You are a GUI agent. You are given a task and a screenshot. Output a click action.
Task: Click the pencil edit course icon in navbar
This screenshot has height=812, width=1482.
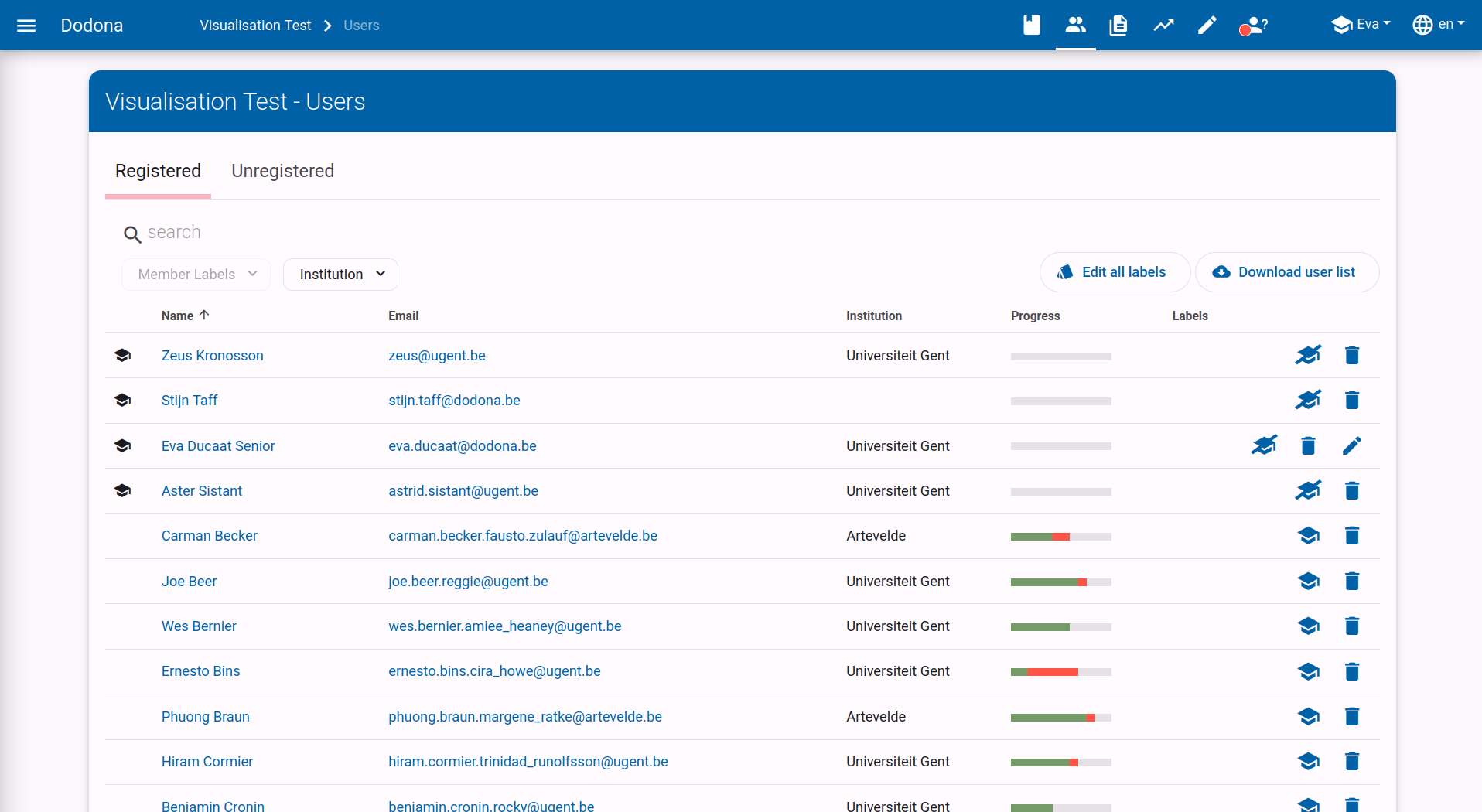click(1207, 26)
